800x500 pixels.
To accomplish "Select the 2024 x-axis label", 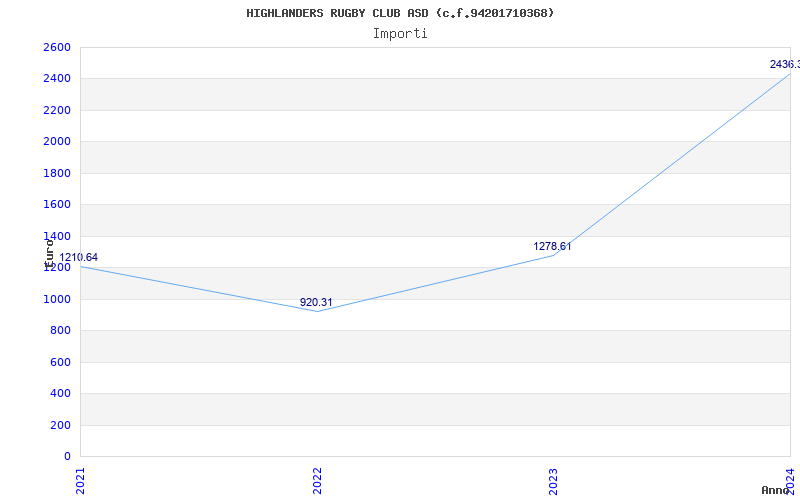I will click(791, 481).
